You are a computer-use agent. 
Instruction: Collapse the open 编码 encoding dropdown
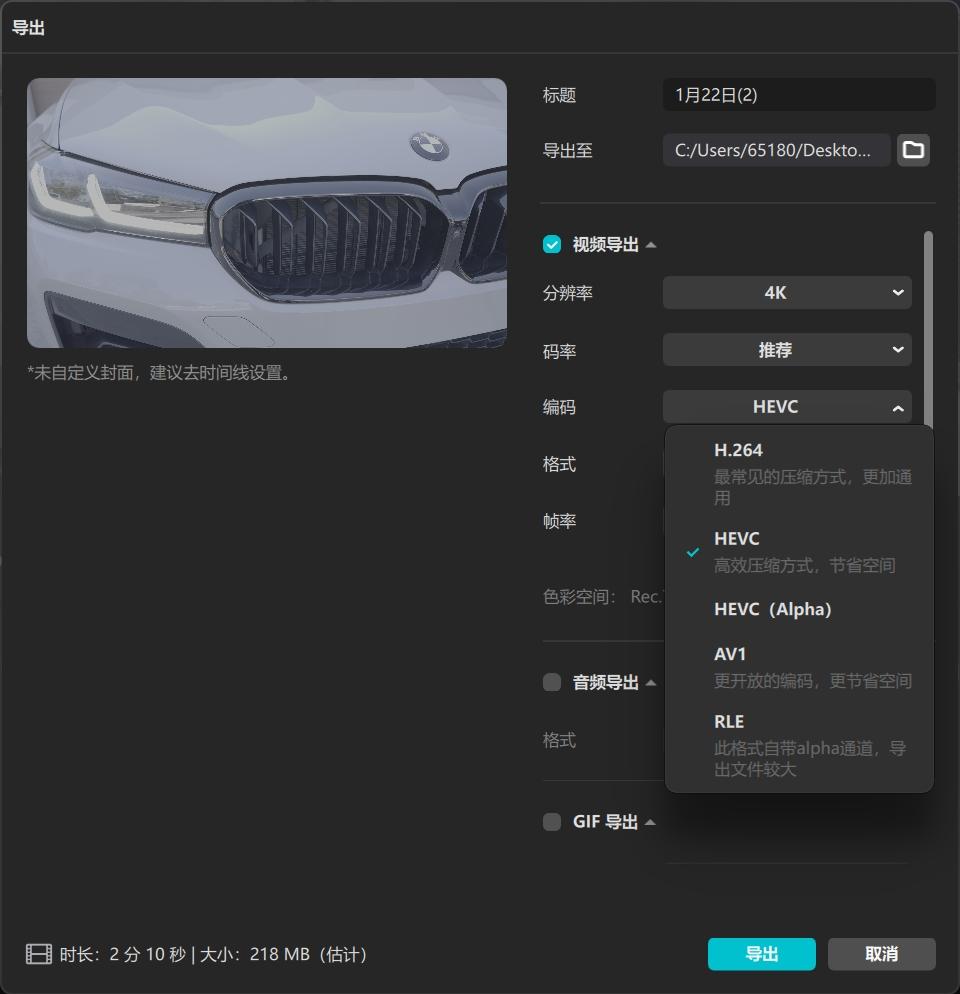[x=898, y=407]
